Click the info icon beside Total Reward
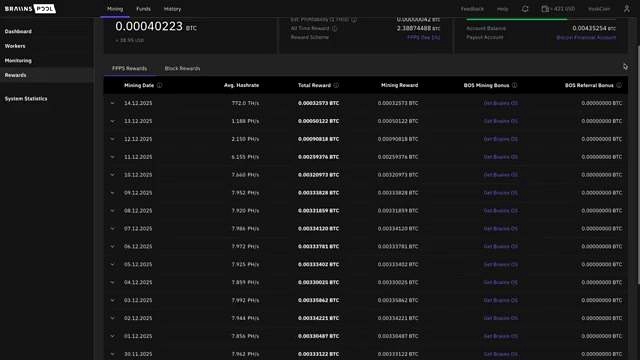Screen dimensions: 640x360 [x=336, y=85]
